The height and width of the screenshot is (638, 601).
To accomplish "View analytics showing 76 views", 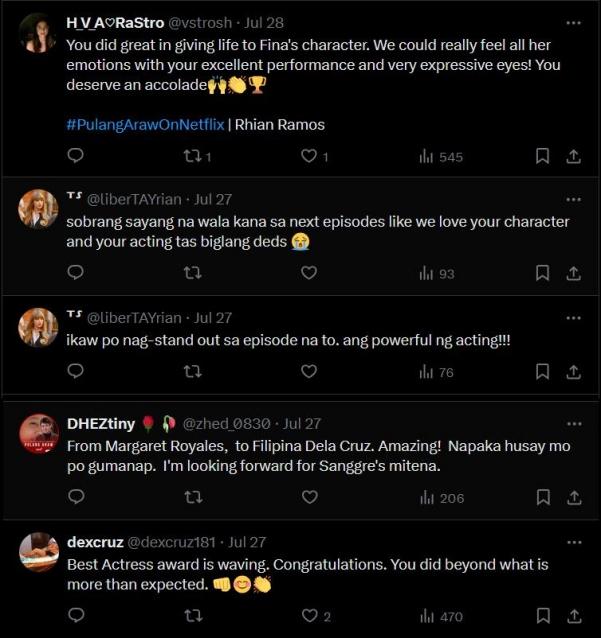I will pyautogui.click(x=436, y=371).
